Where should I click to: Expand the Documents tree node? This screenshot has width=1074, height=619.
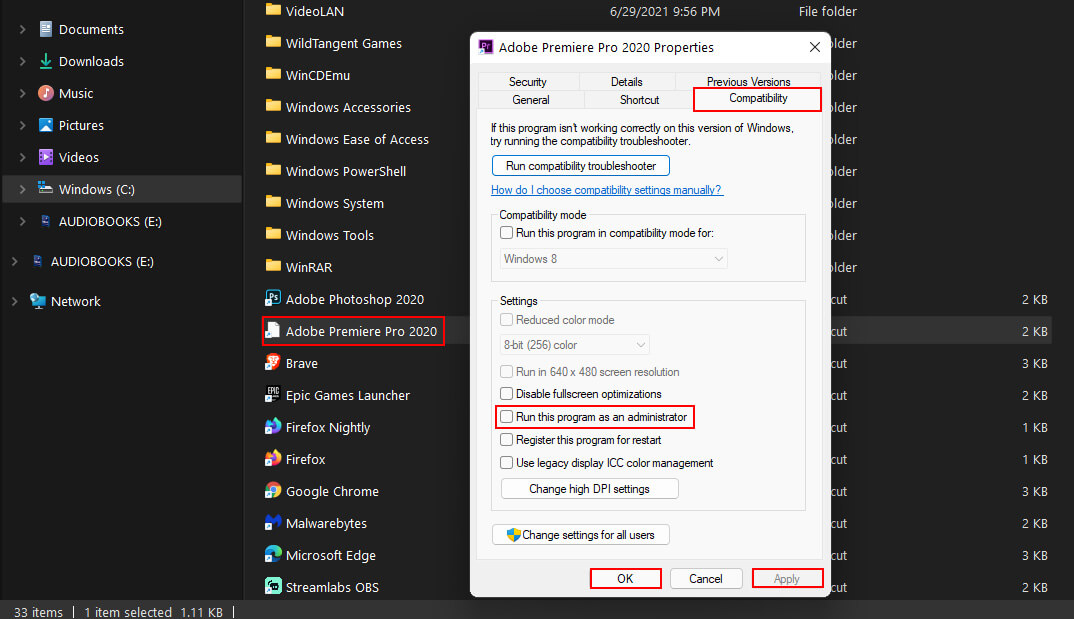(22, 29)
